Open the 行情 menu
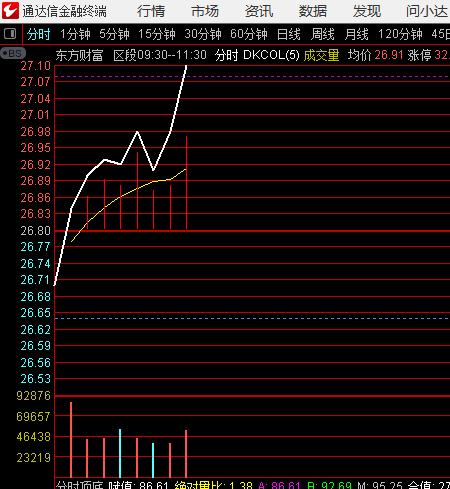The height and width of the screenshot is (489, 450). pyautogui.click(x=151, y=11)
